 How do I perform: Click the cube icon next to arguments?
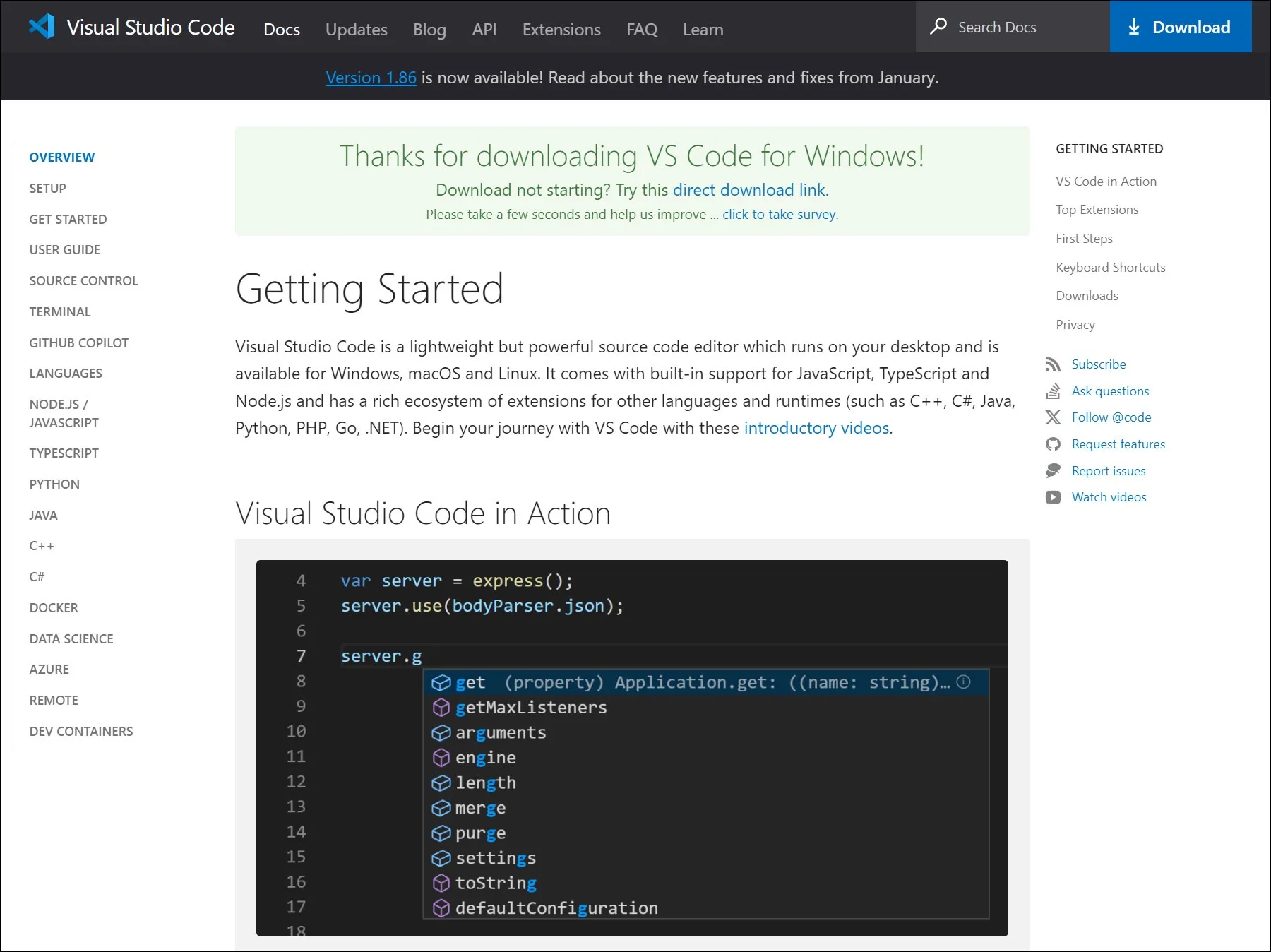(441, 732)
